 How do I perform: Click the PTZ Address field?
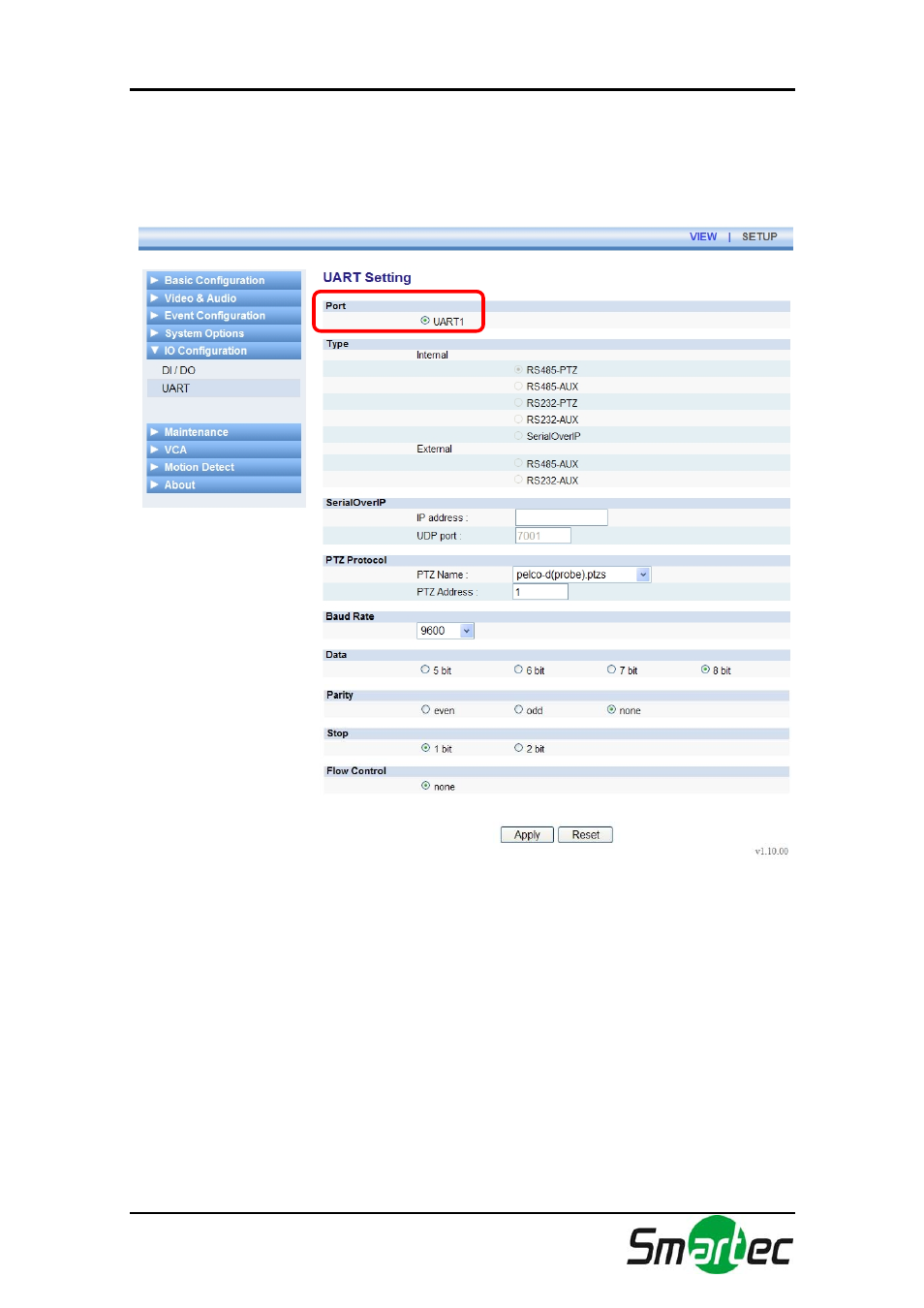click(x=540, y=592)
